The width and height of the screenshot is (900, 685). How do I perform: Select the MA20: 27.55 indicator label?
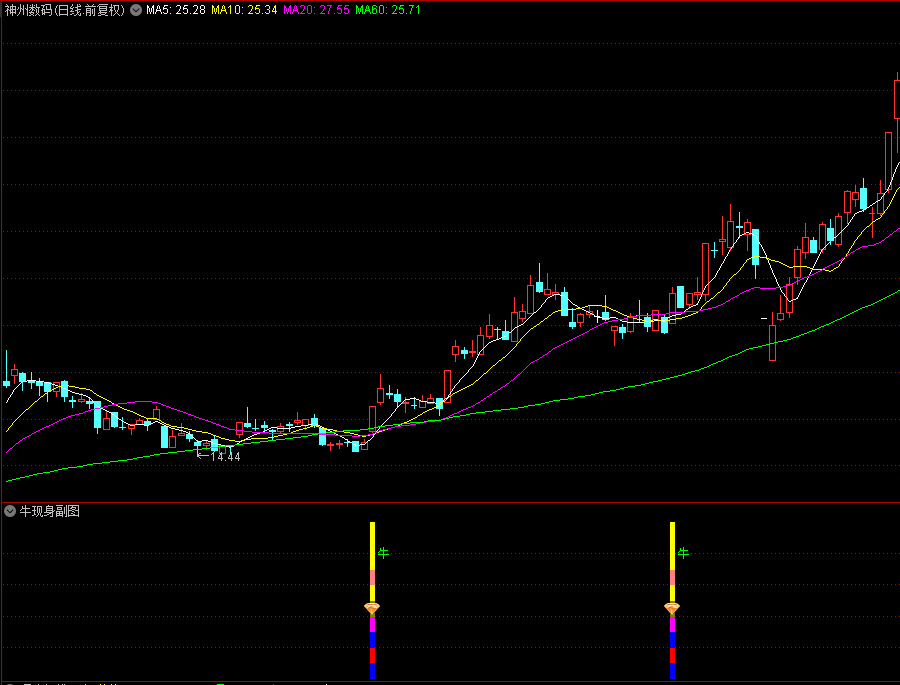pos(316,10)
